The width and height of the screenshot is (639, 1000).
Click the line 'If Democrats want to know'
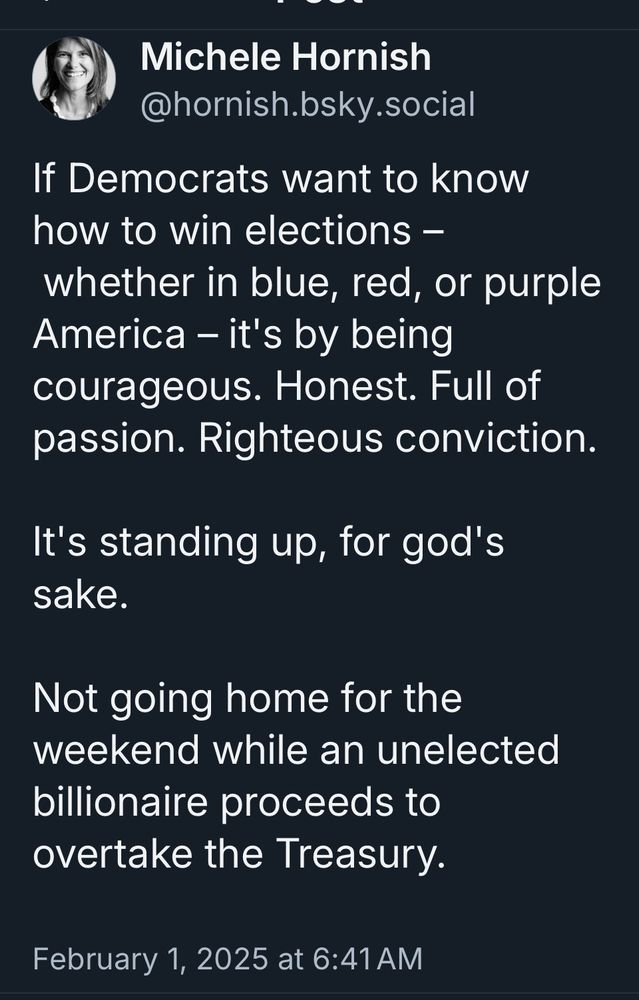click(x=281, y=180)
